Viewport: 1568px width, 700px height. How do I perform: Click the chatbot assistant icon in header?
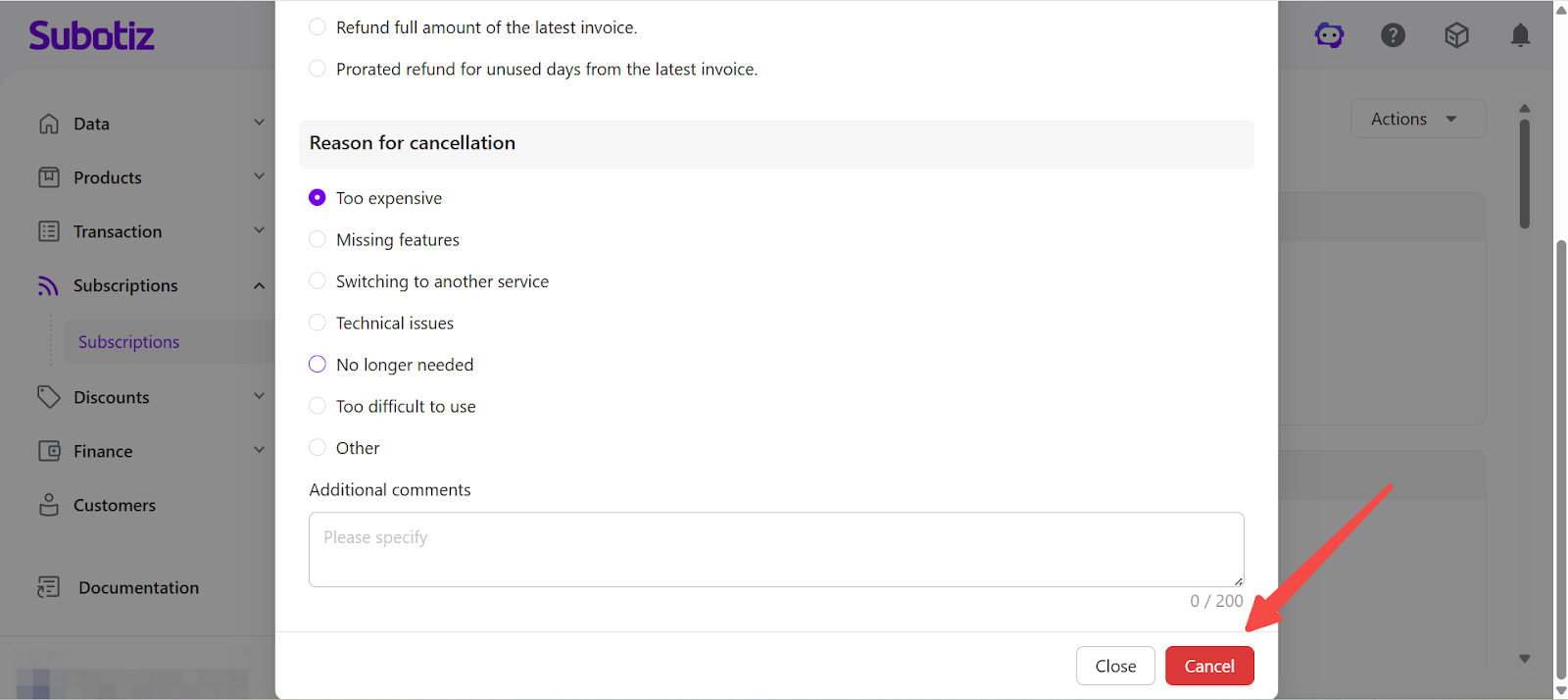coord(1329,36)
